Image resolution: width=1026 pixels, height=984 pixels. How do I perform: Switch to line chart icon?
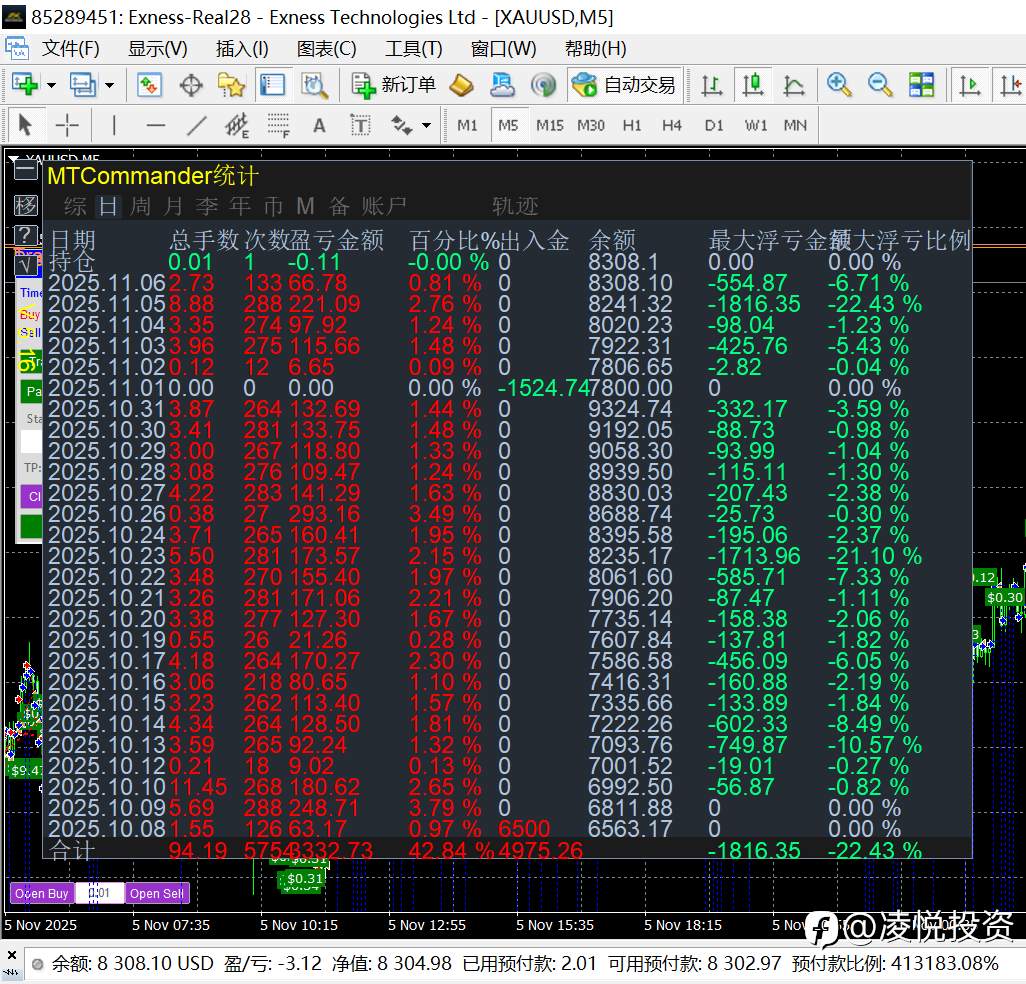(x=794, y=85)
